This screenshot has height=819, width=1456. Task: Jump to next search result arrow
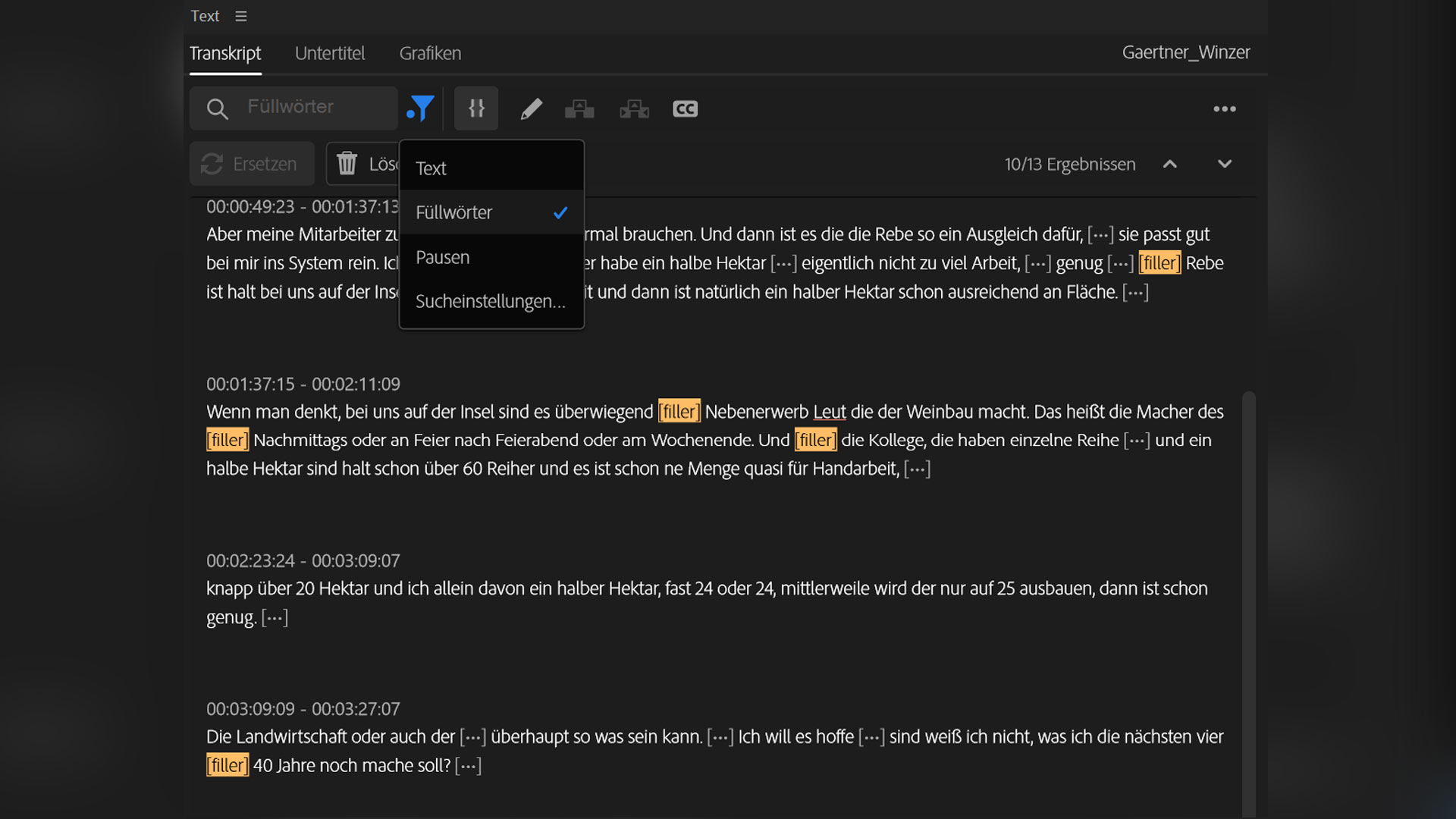[1224, 164]
